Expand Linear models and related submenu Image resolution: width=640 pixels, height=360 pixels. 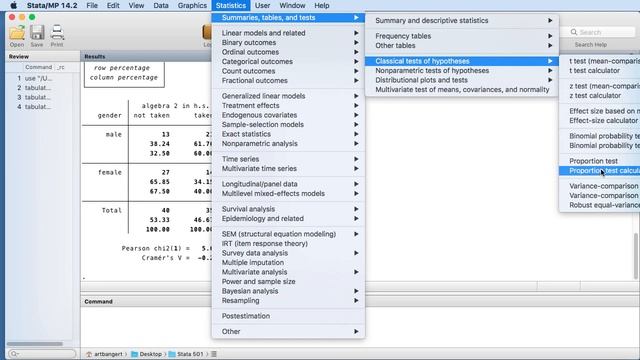(x=288, y=33)
